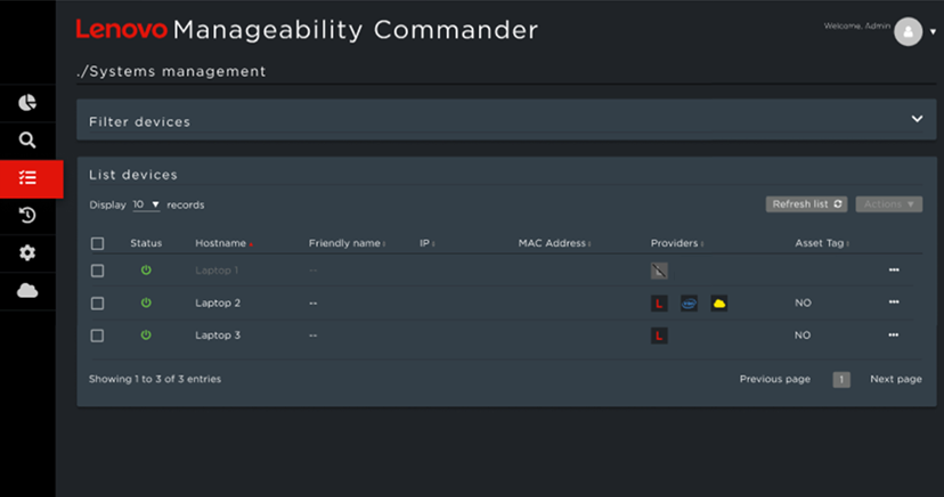This screenshot has width=944, height=497.
Task: Open the settings gear sidebar icon
Action: (x=27, y=253)
